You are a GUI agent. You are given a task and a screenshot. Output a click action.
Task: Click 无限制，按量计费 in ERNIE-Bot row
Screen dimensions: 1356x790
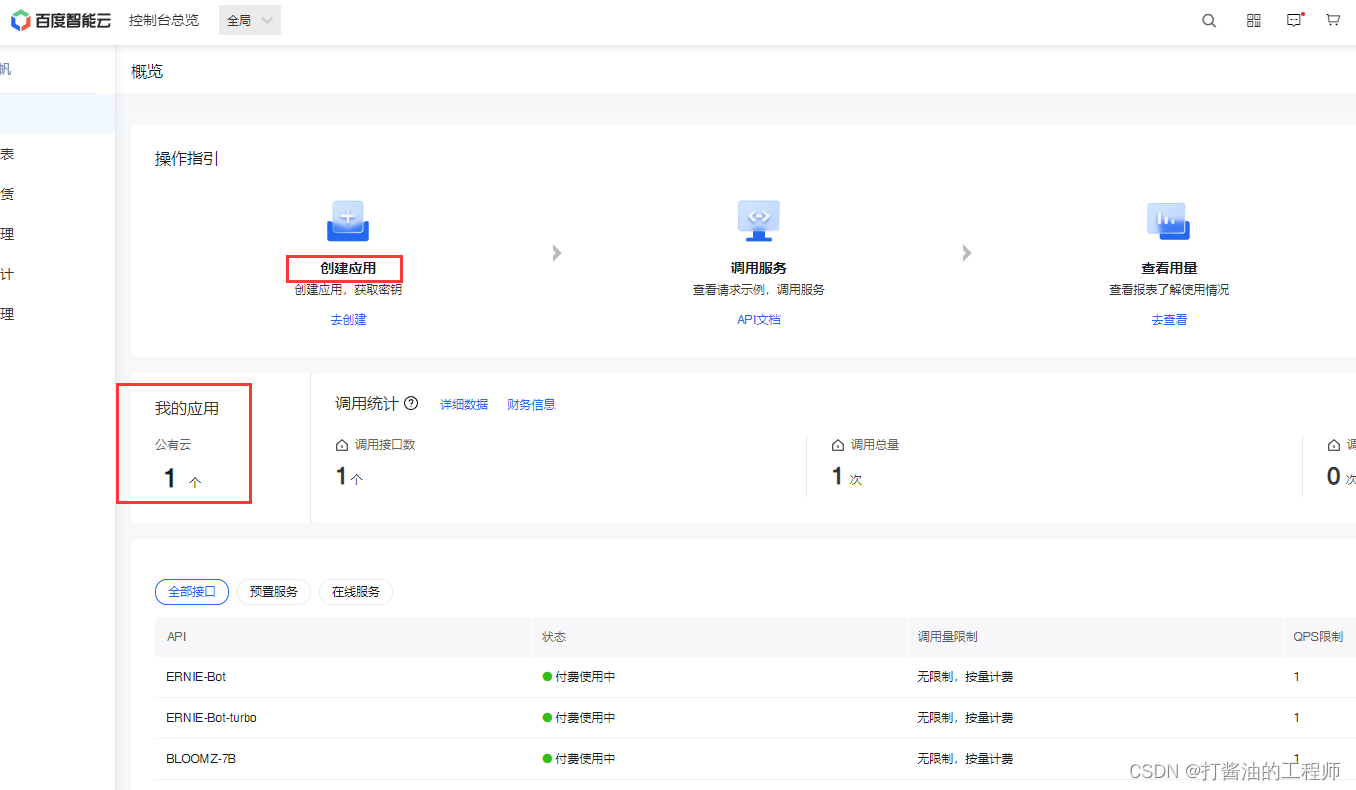(965, 677)
